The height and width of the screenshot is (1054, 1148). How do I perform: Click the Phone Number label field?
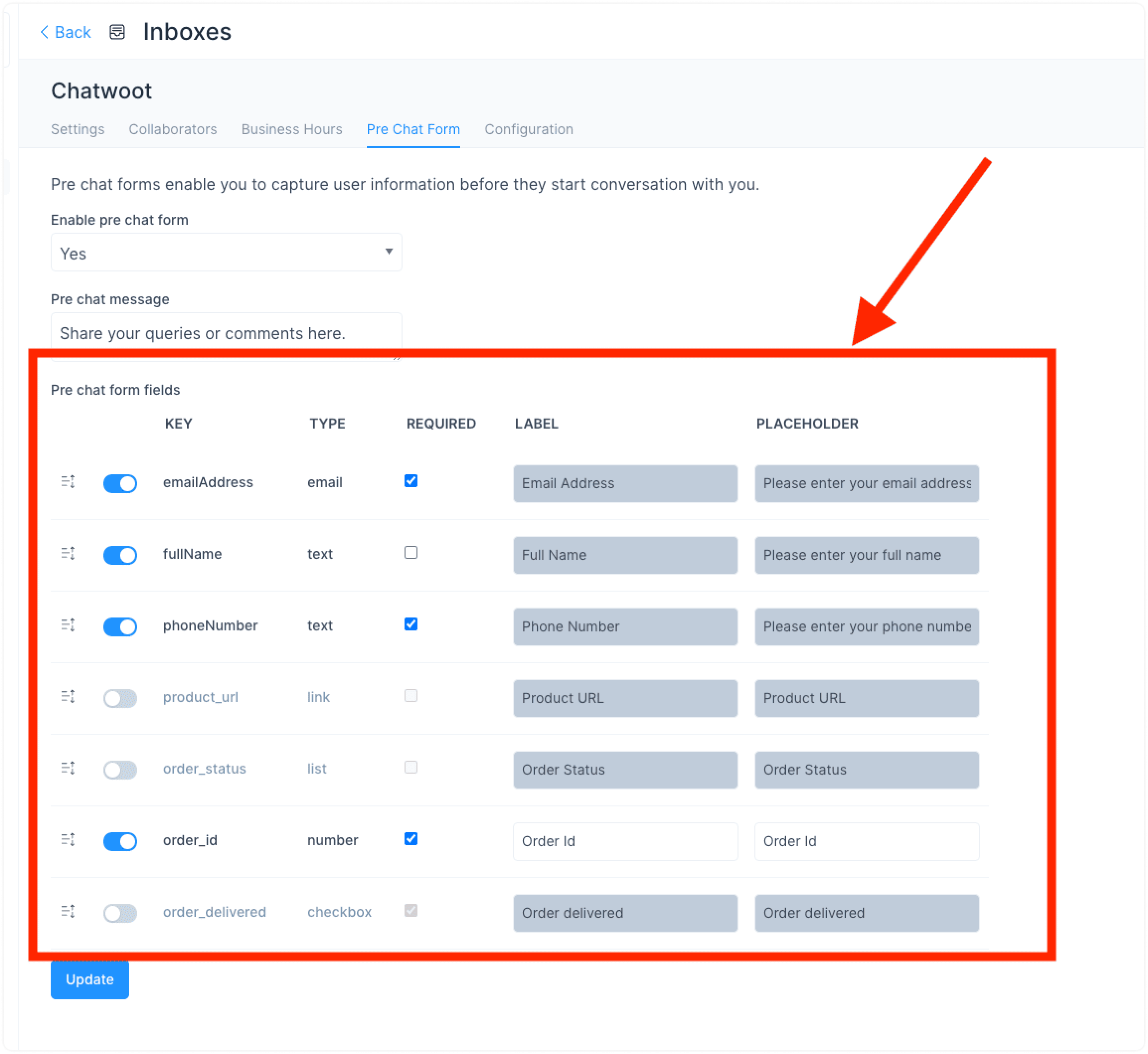tap(625, 627)
